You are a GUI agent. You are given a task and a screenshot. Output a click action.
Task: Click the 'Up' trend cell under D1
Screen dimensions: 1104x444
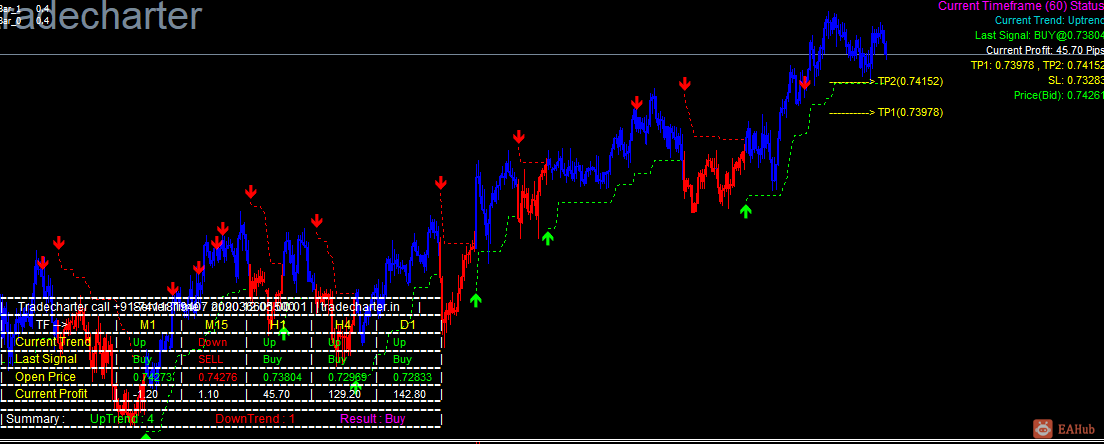(400, 342)
